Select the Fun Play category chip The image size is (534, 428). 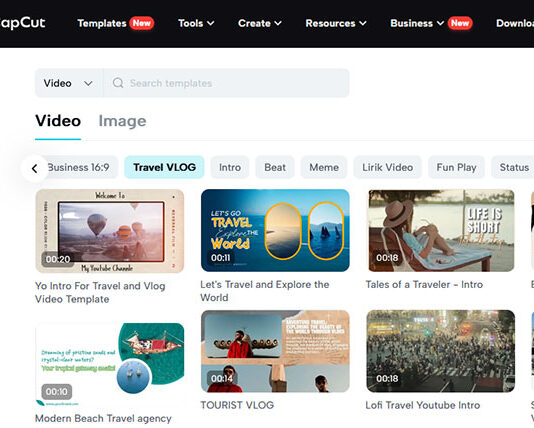coord(456,167)
